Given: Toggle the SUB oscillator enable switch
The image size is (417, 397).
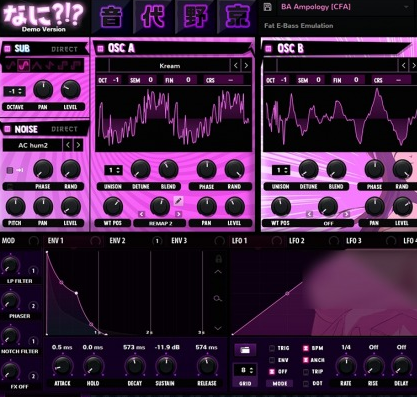Looking at the screenshot, I should (x=7, y=49).
